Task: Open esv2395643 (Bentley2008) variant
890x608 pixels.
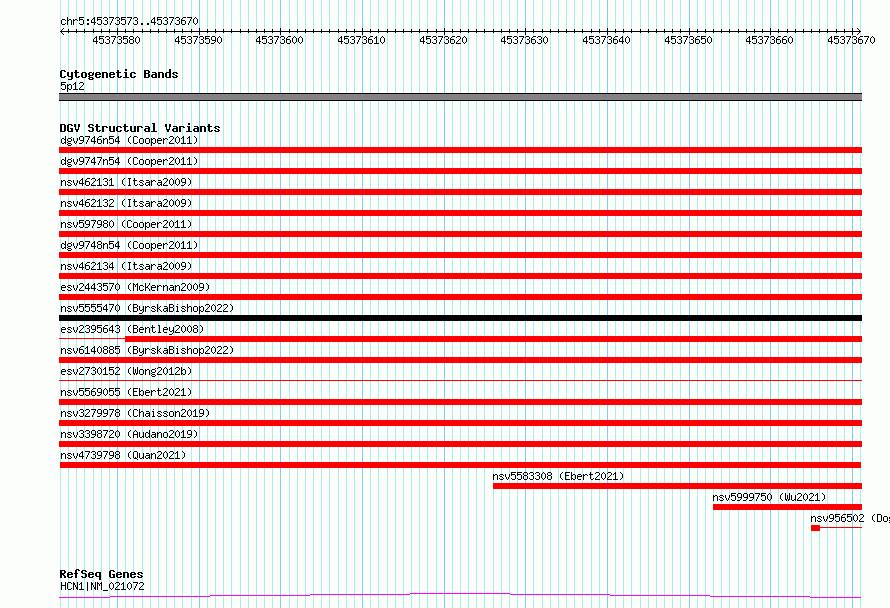Action: click(x=132, y=329)
